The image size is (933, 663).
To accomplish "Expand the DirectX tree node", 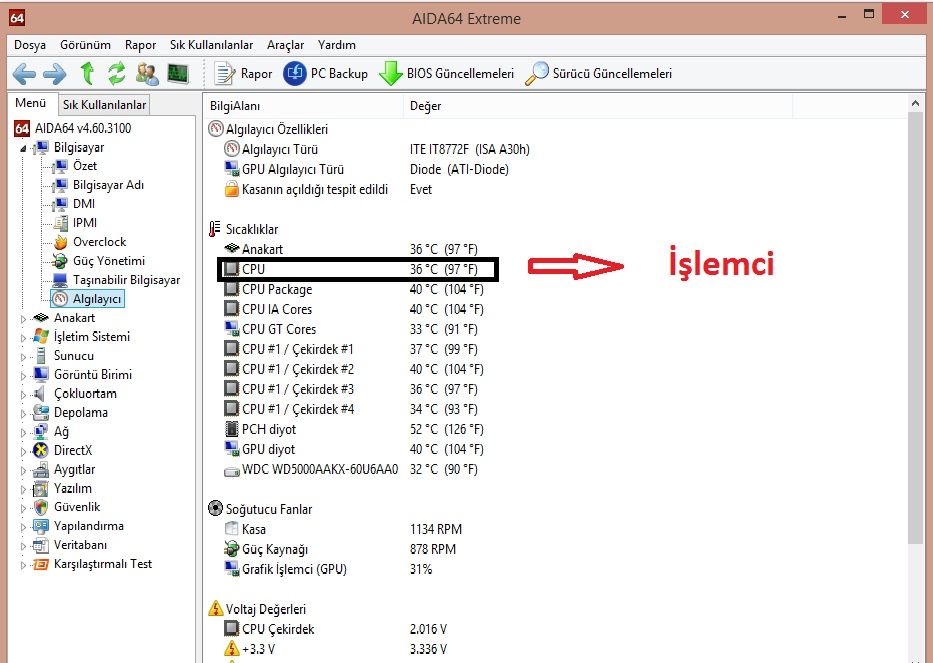I will click(x=23, y=452).
